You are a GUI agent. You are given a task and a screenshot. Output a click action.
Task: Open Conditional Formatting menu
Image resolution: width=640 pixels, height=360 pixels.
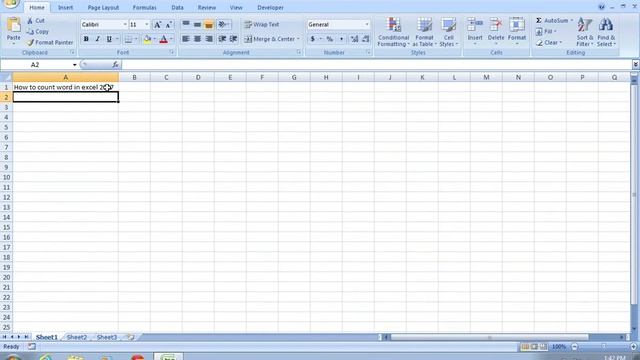click(x=393, y=32)
